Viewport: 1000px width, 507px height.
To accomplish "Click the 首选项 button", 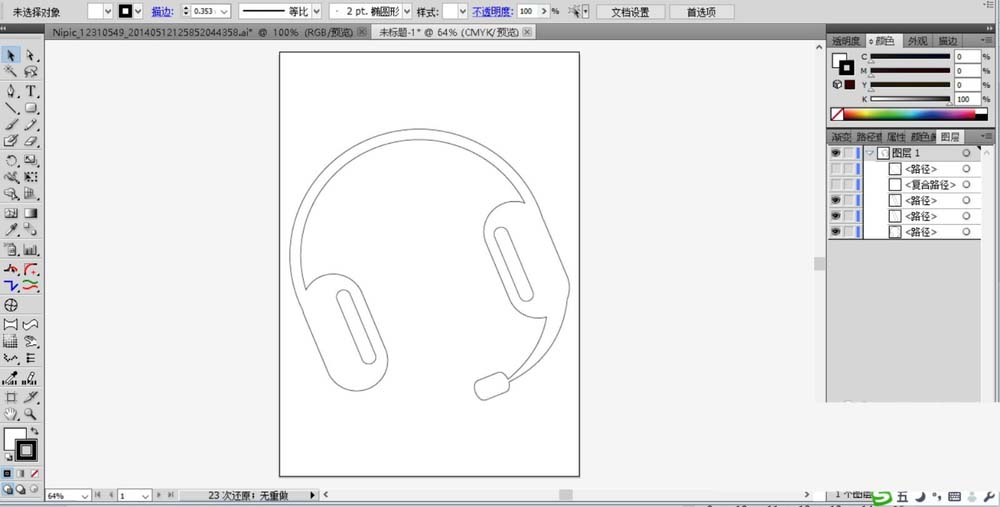I will [701, 12].
